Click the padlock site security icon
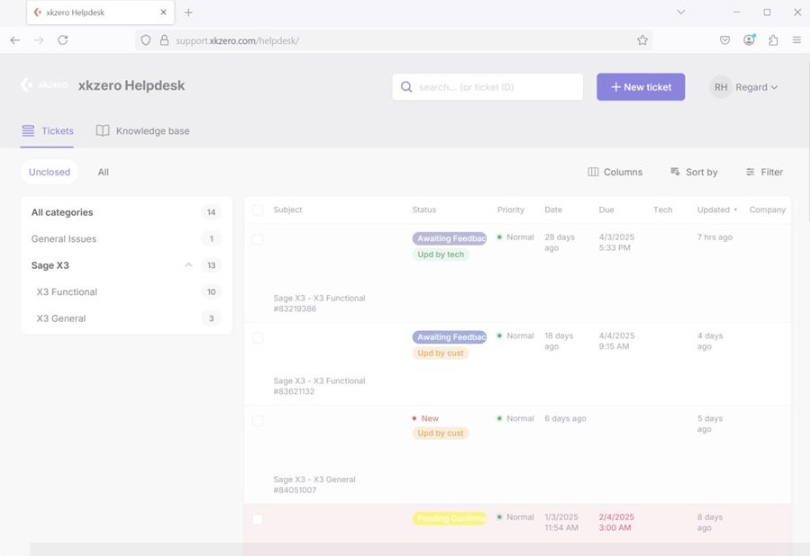 164,40
